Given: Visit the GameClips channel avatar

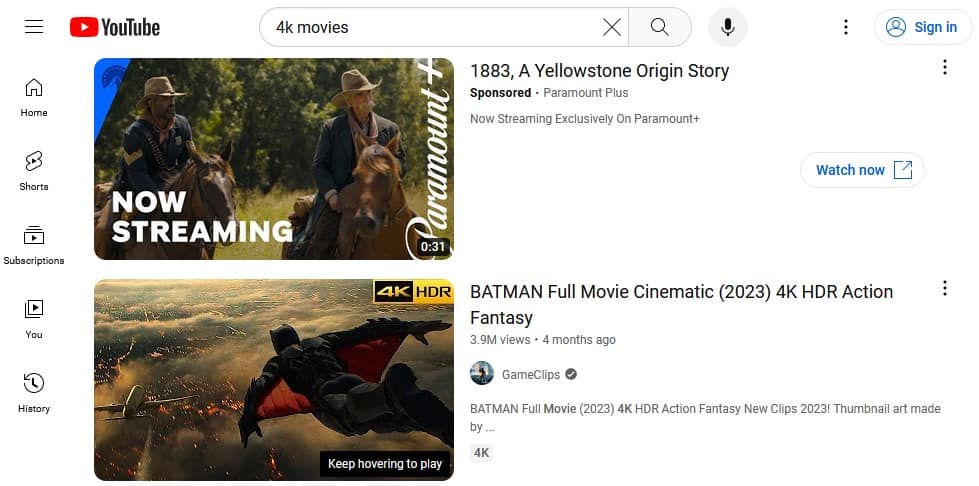Looking at the screenshot, I should (482, 374).
